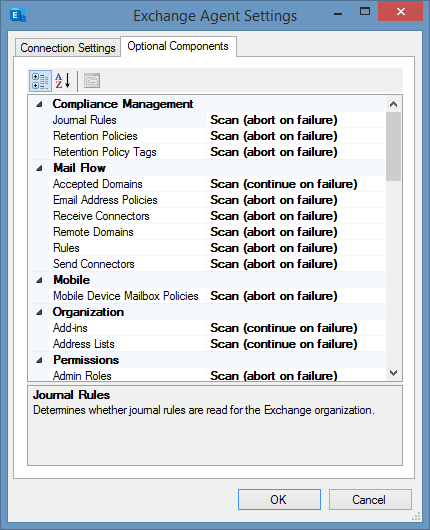Select the Accepted Domains row
The height and width of the screenshot is (530, 430).
217,184
